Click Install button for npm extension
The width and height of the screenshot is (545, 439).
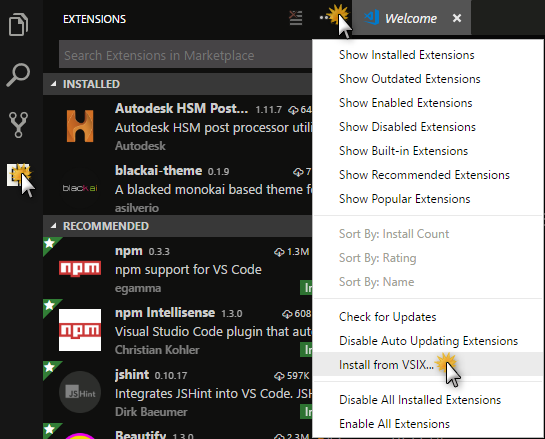click(306, 288)
